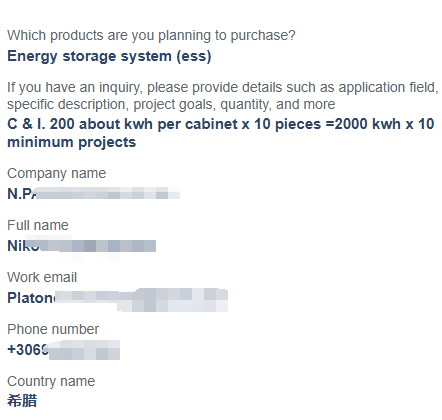Click the inquiry details prompt paragraph

223,96
